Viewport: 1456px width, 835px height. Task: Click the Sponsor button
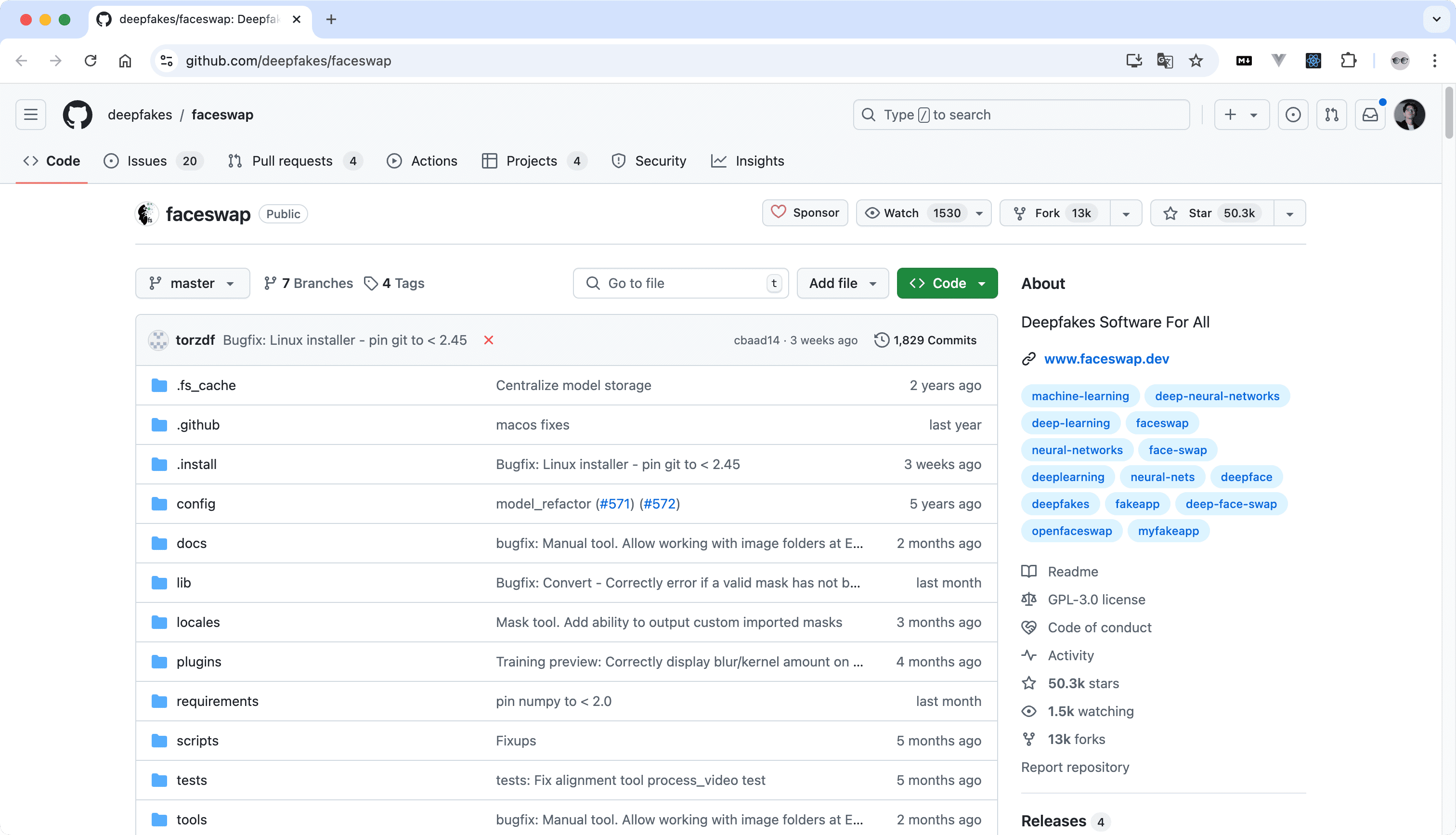[805, 213]
